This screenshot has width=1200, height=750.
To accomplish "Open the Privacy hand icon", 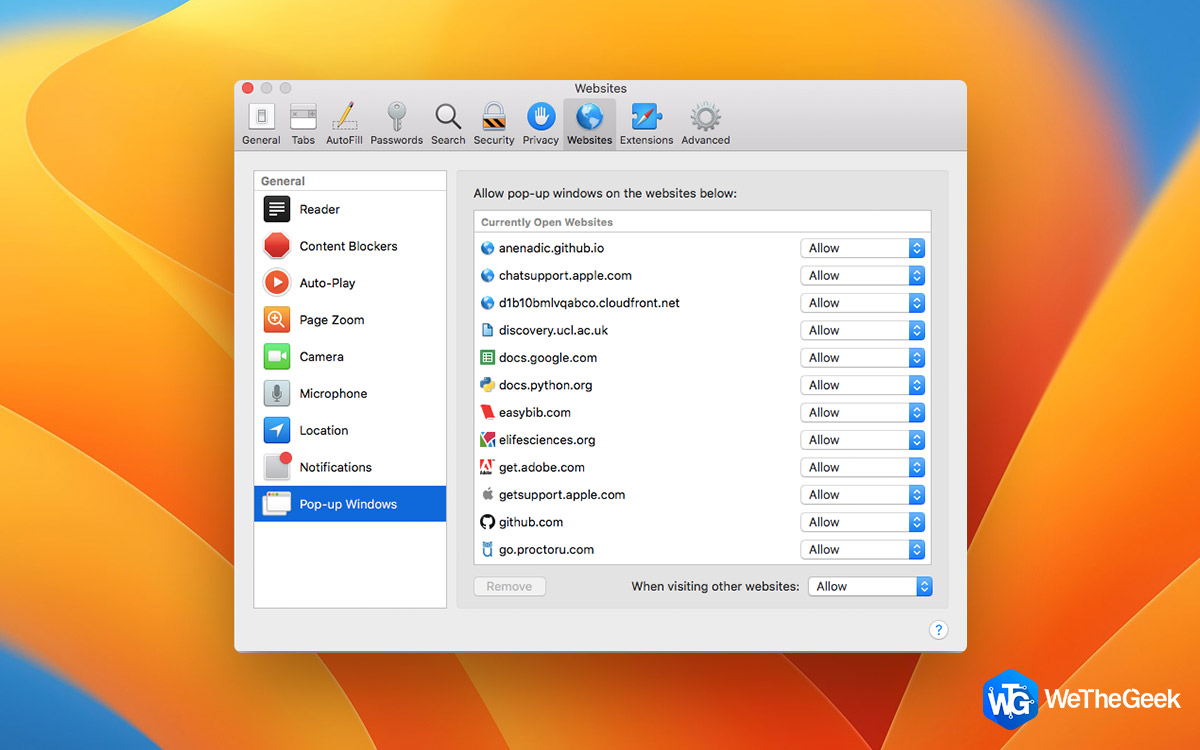I will (x=541, y=116).
